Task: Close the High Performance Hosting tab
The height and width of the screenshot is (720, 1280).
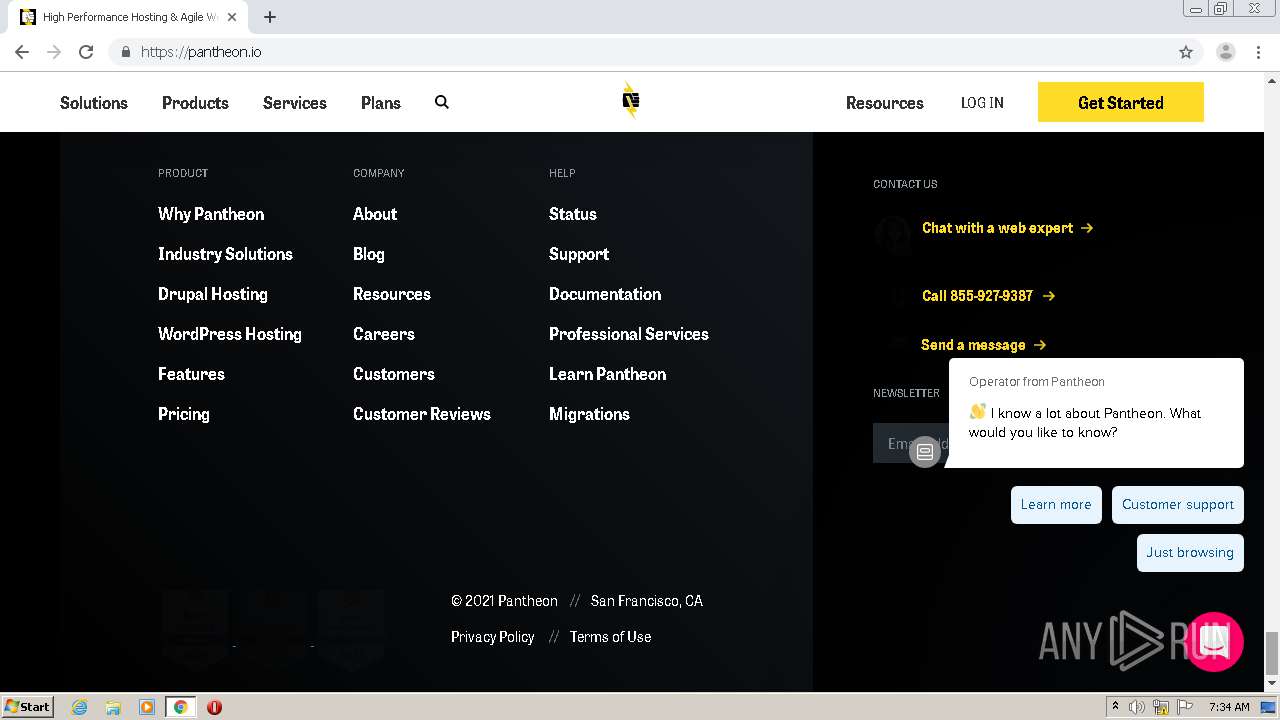Action: click(x=232, y=17)
